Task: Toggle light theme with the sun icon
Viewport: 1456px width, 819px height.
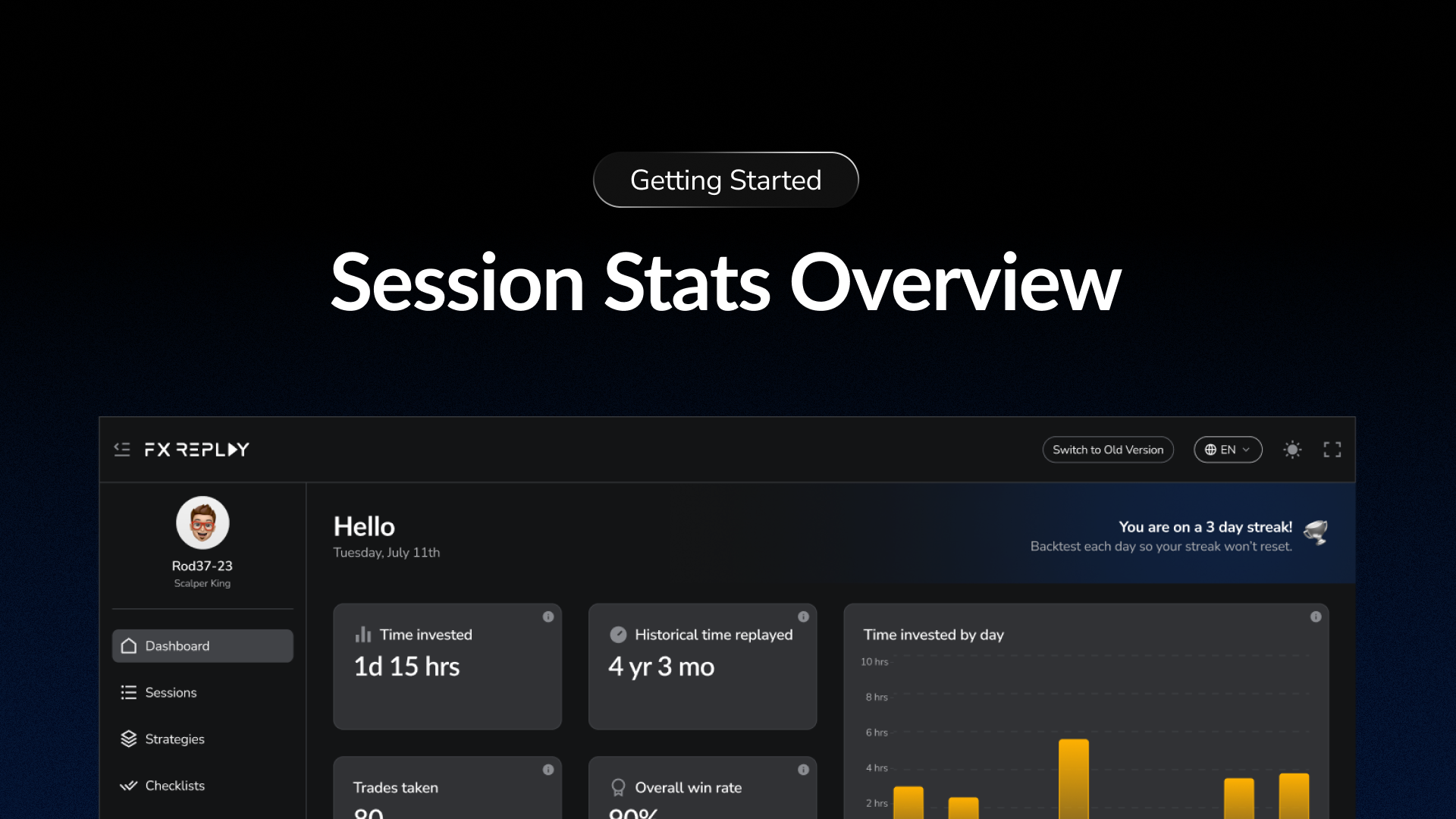Action: [1292, 450]
